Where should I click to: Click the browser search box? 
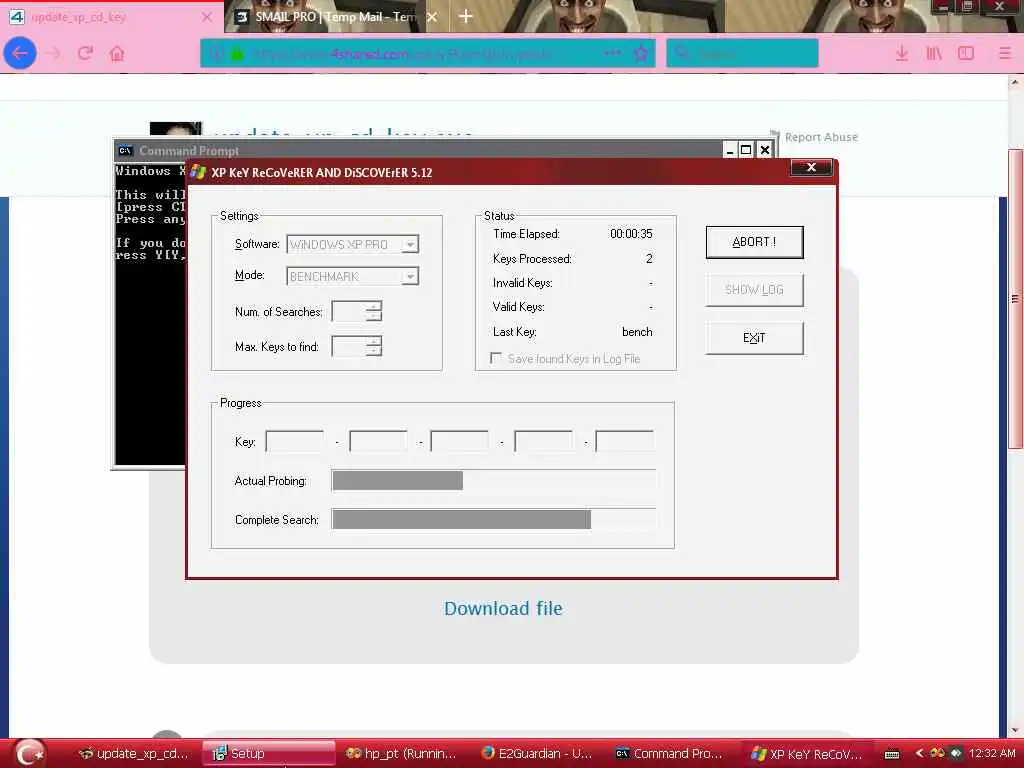[743, 53]
